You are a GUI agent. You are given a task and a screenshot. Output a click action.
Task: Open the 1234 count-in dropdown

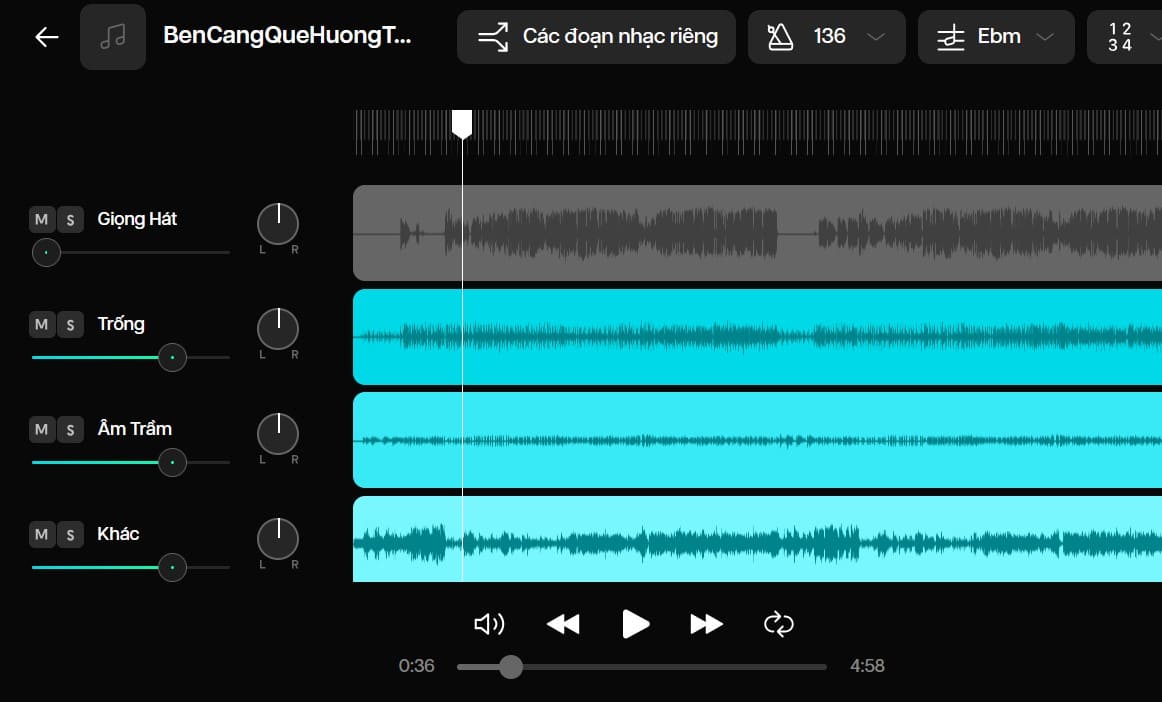point(1123,37)
